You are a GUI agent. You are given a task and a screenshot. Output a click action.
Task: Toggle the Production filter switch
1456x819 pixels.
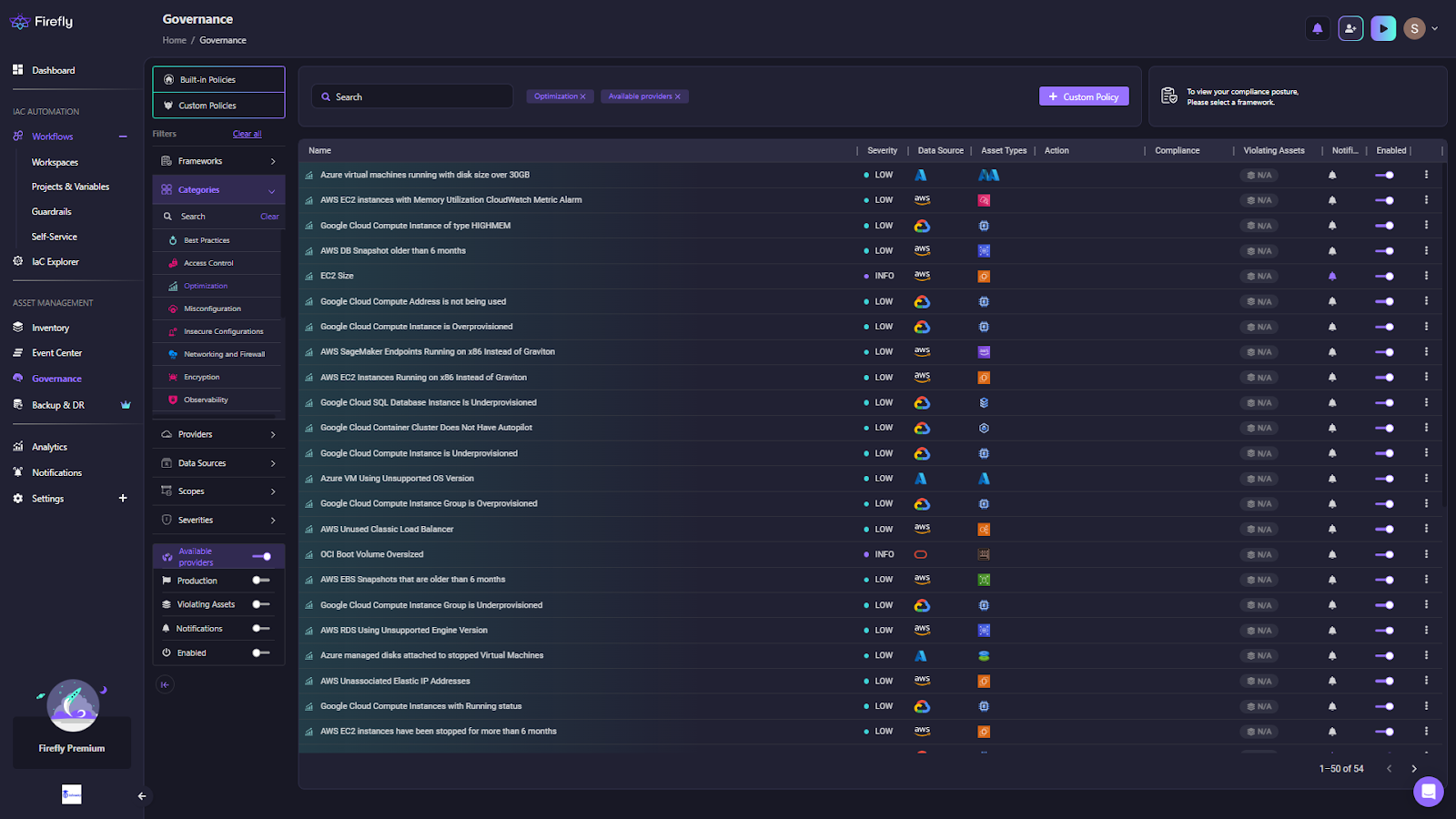pos(261,580)
